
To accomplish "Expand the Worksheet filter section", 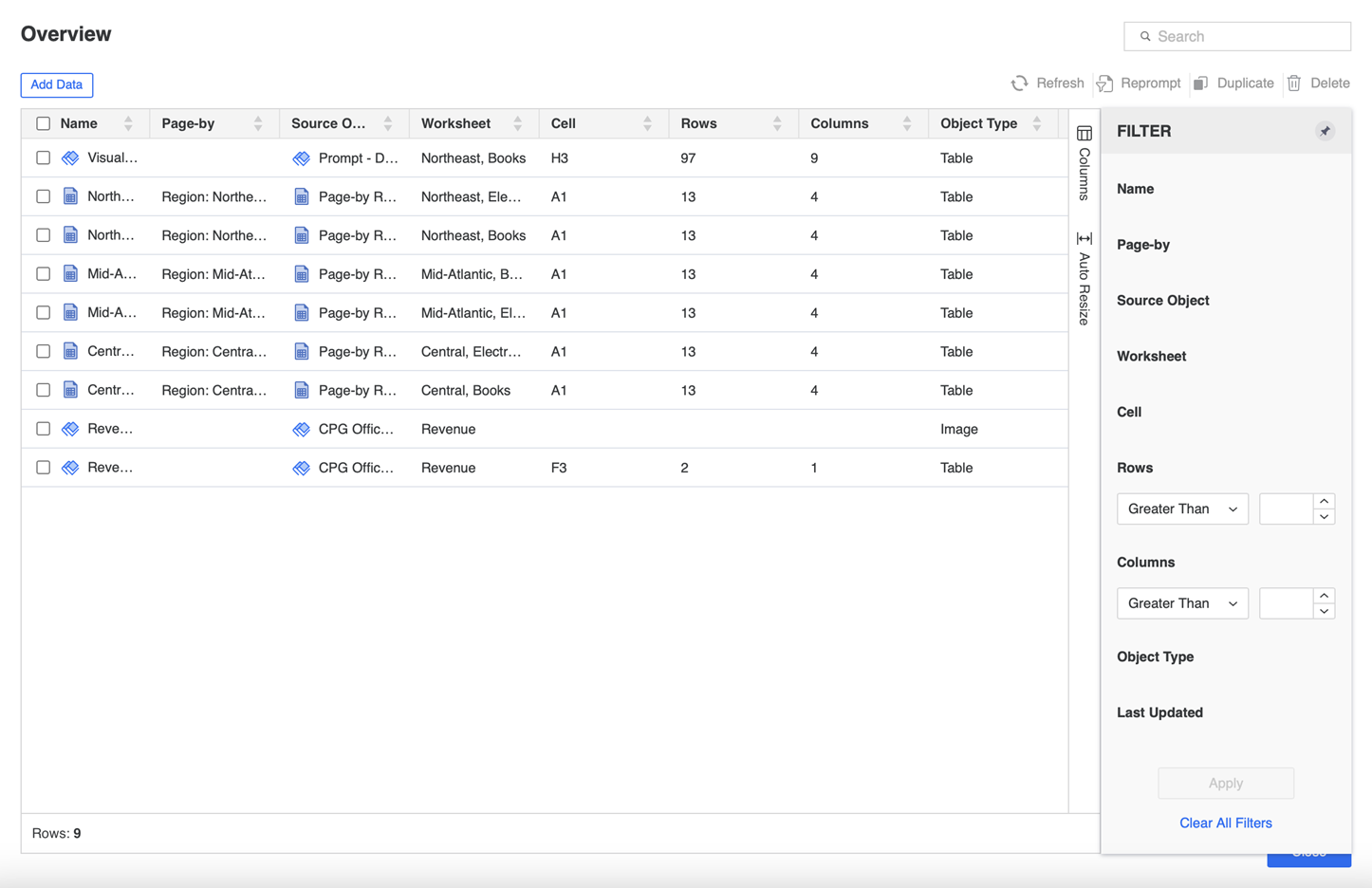I will tap(1151, 356).
